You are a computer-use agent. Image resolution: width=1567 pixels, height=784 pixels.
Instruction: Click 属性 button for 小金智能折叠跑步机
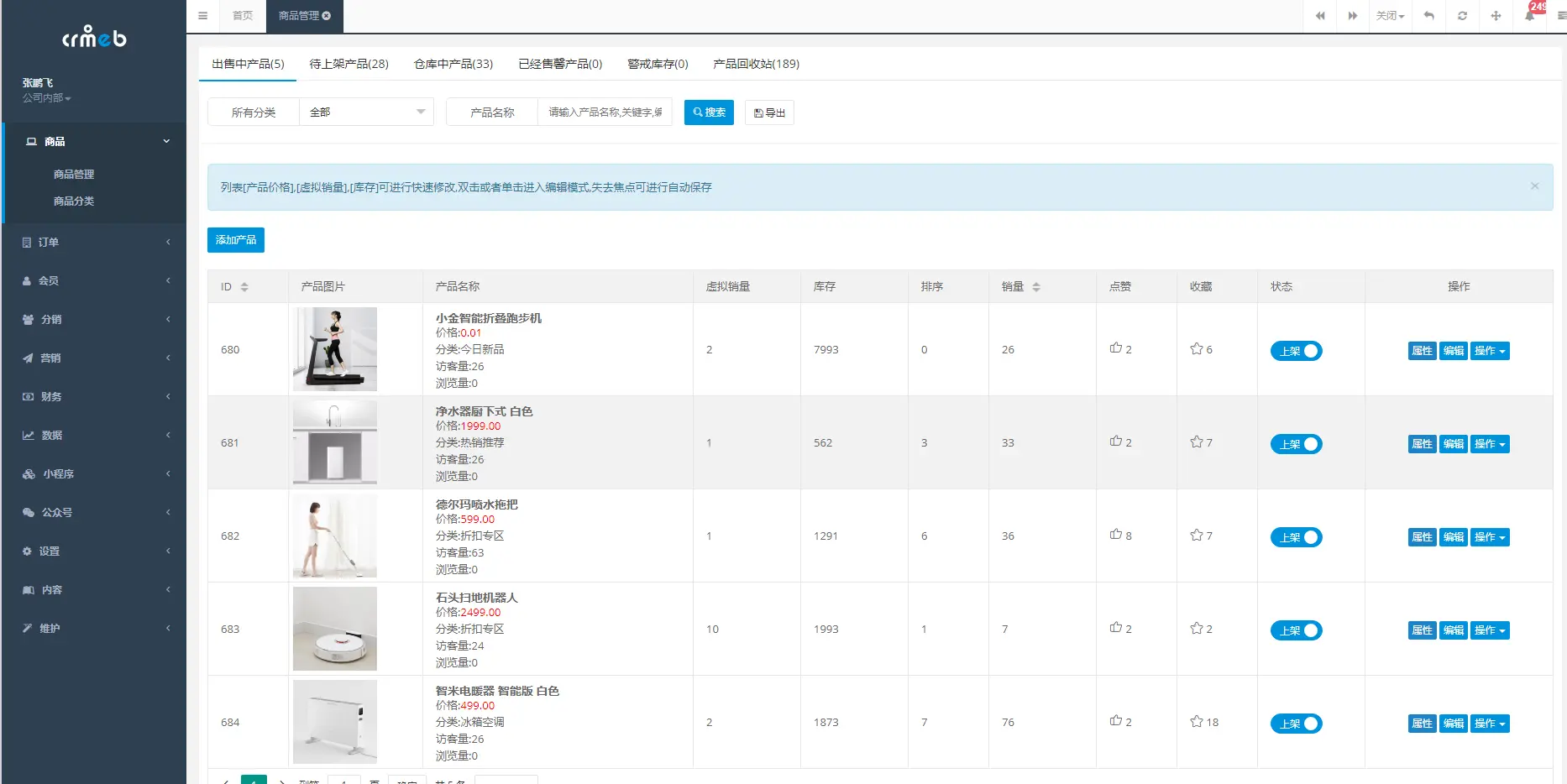click(1422, 351)
